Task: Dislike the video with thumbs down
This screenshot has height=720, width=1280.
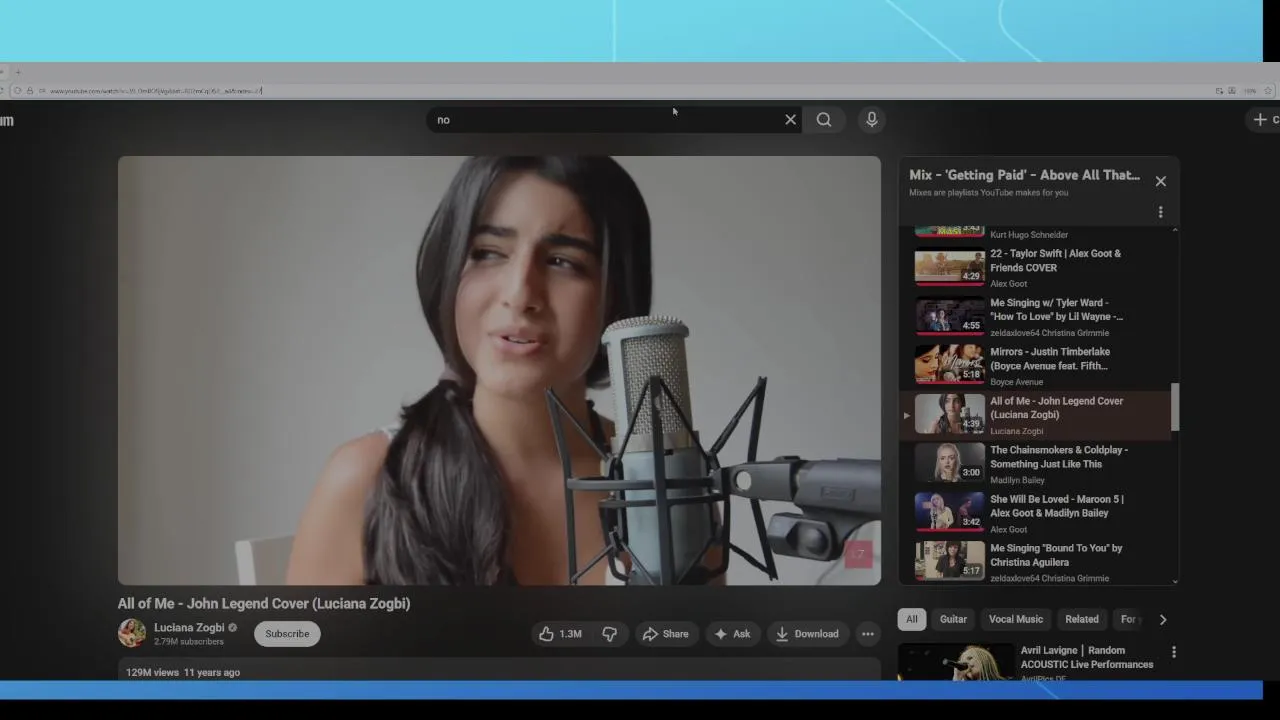Action: tap(609, 634)
